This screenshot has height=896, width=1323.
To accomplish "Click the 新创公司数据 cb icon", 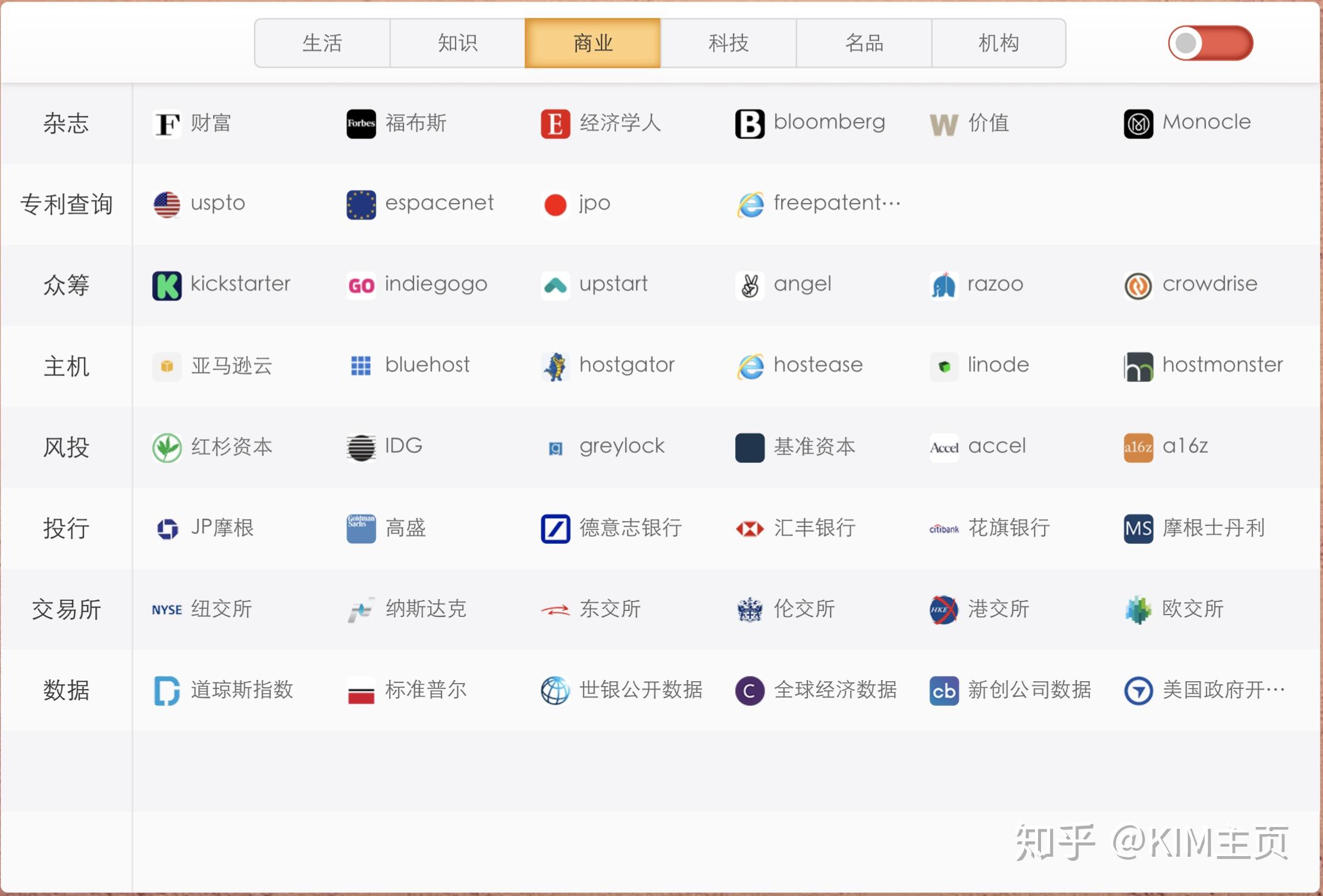I will coord(944,690).
